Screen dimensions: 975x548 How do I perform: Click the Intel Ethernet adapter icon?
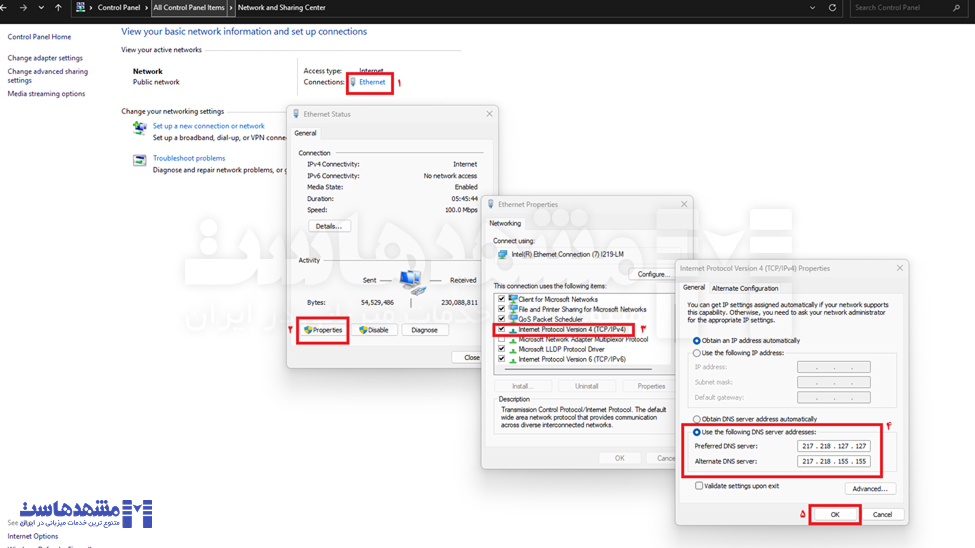502,254
